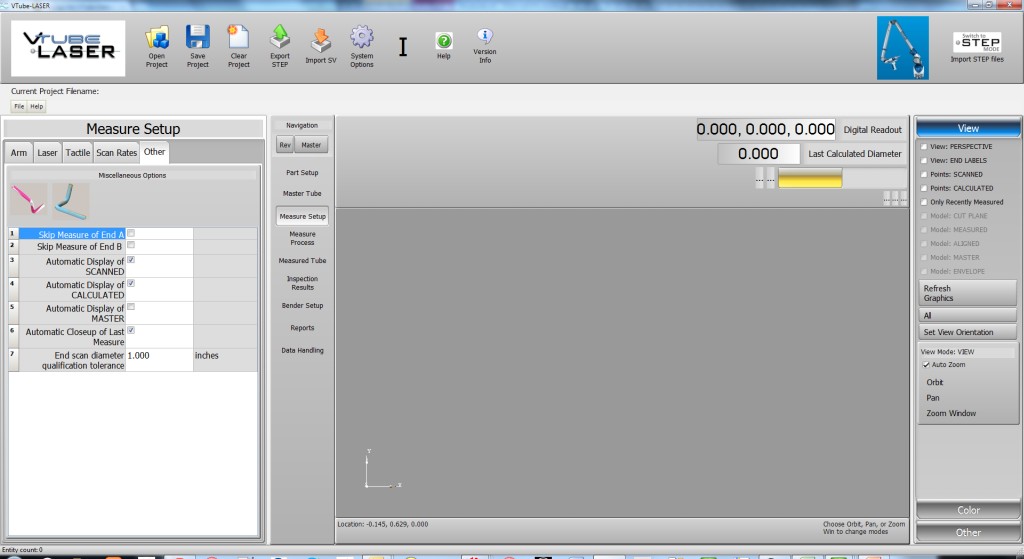Image resolution: width=1024 pixels, height=559 pixels.
Task: Switch to the Laser tab
Action: (x=47, y=153)
